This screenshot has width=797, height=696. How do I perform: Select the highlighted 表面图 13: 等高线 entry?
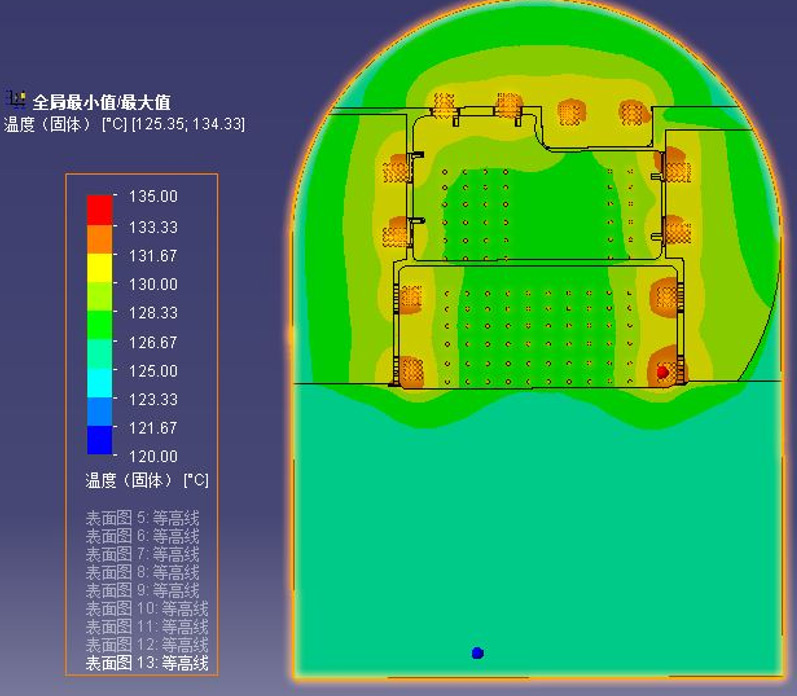(147, 663)
